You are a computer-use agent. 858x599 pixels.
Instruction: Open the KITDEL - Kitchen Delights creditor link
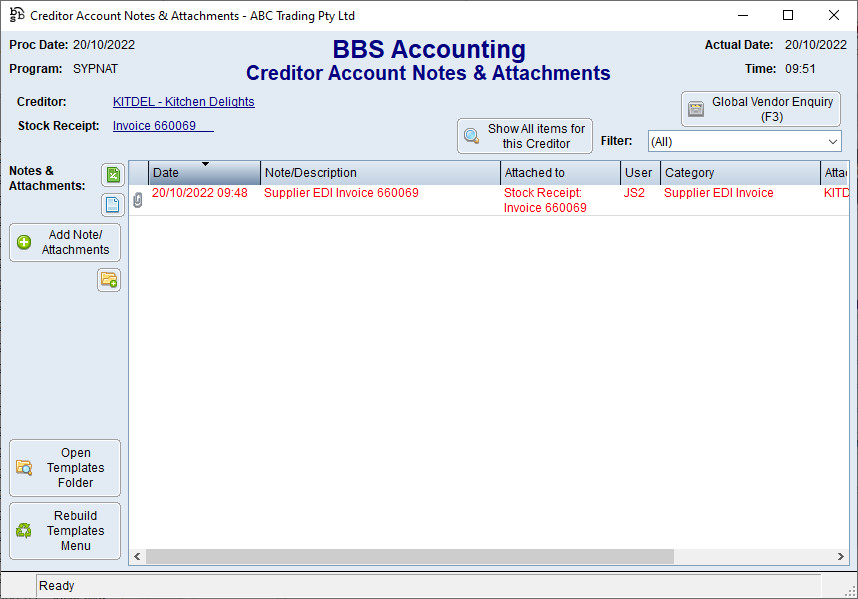click(x=183, y=102)
